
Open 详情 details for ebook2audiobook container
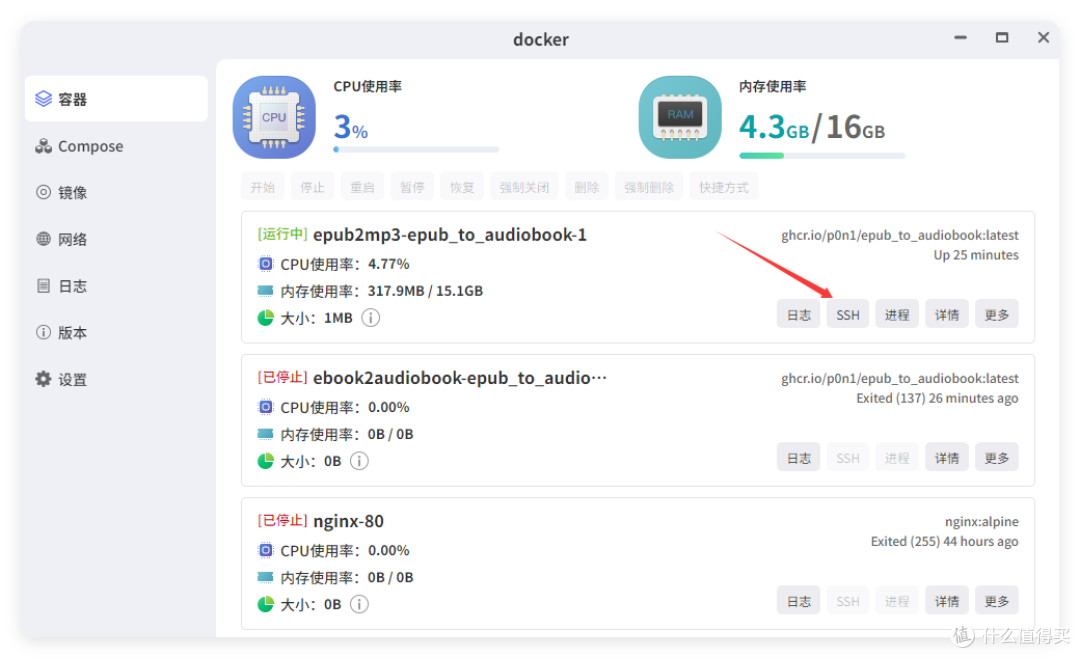pyautogui.click(x=947, y=457)
